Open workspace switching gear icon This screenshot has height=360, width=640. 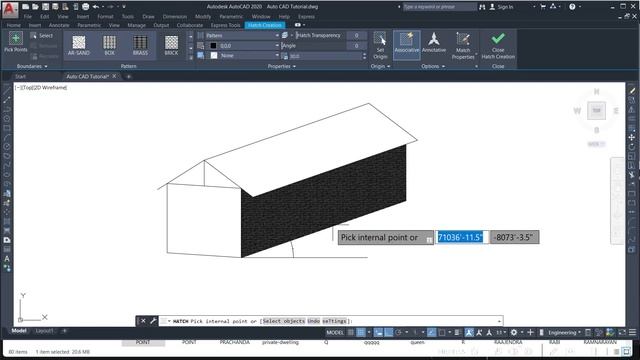click(x=514, y=333)
